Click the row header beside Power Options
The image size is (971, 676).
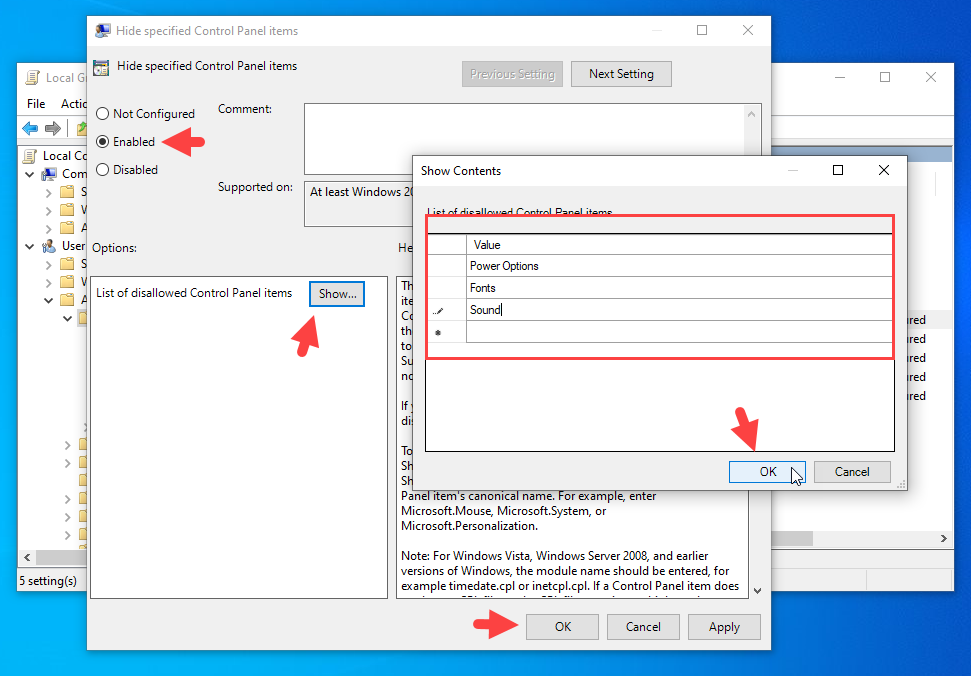(446, 266)
